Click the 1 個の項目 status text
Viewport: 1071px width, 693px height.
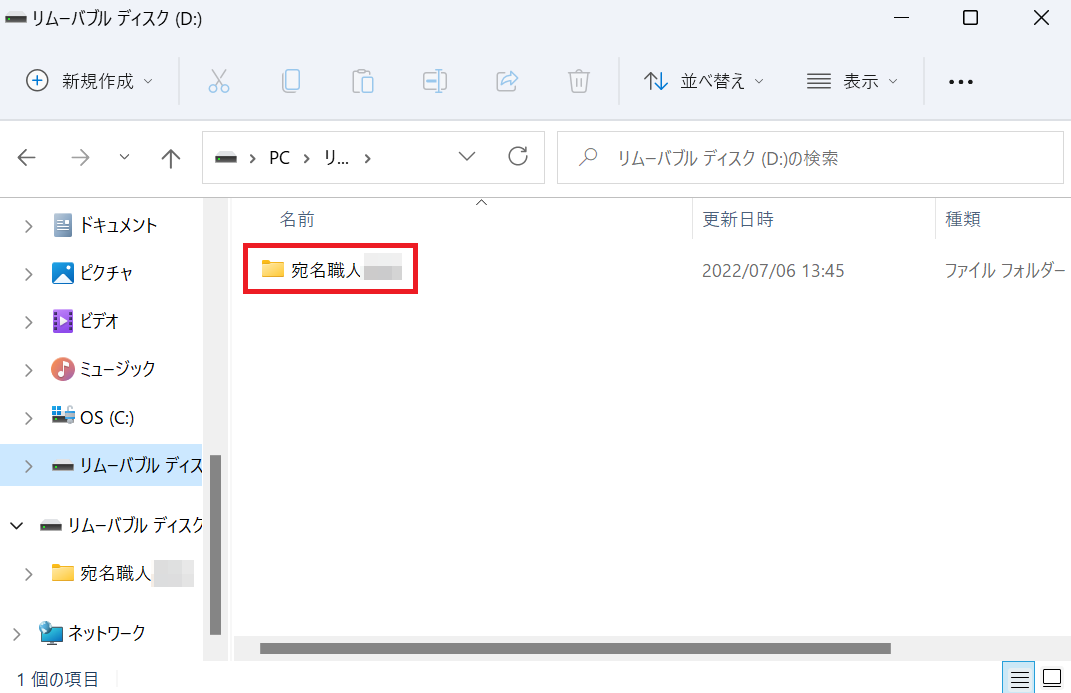coord(58,679)
